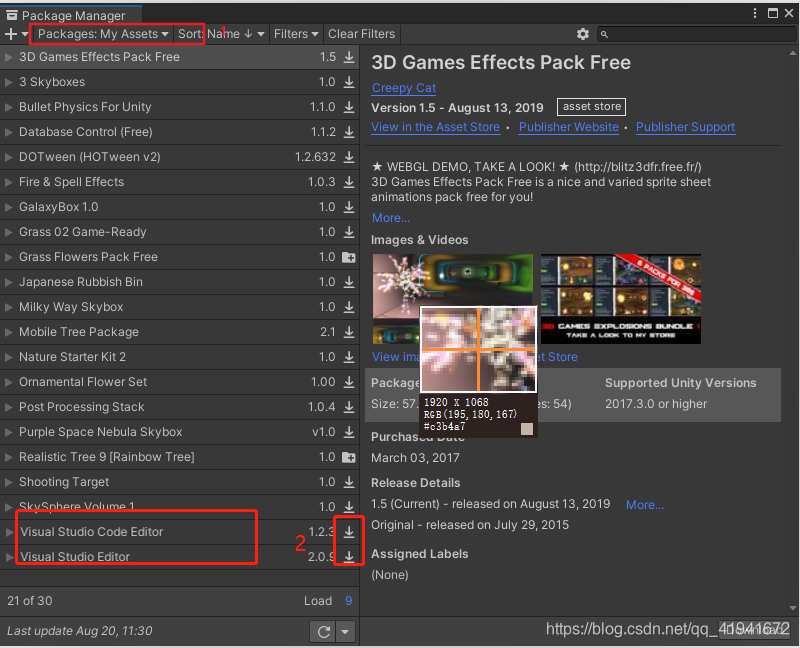The width and height of the screenshot is (800, 648).
Task: Click import icon for Realistic Tree 9
Action: pos(349,457)
